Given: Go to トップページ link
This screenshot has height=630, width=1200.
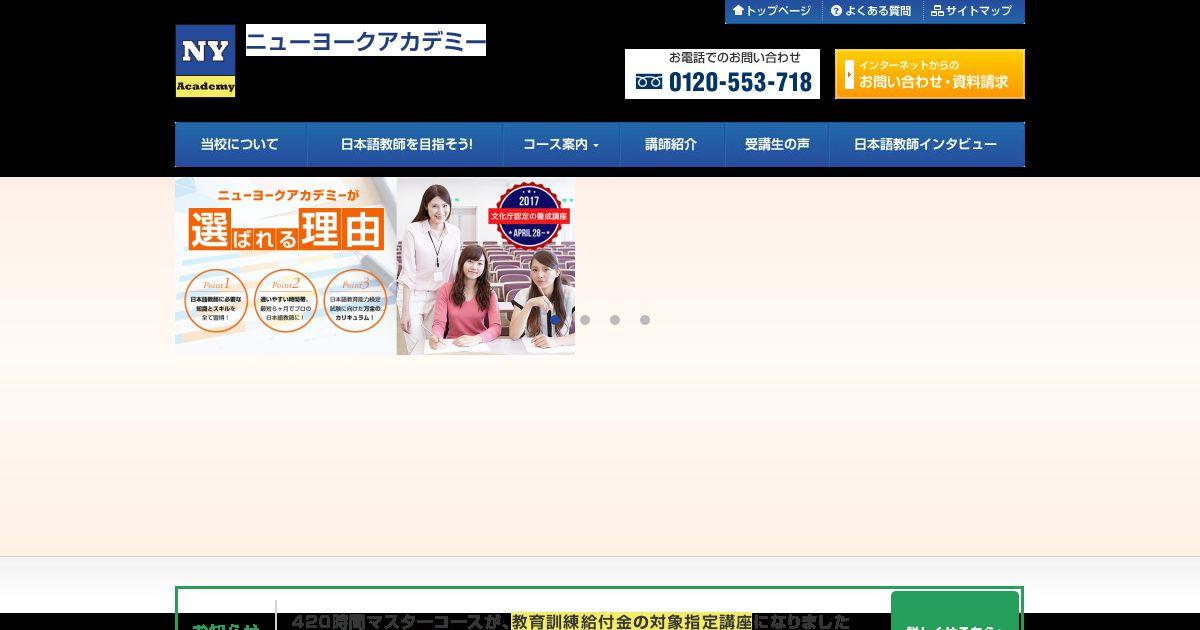Looking at the screenshot, I should tap(772, 11).
